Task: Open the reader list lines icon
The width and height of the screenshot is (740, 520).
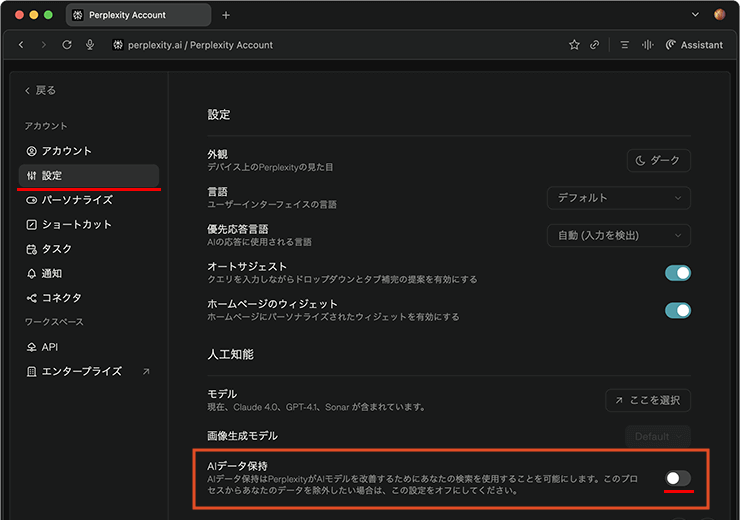Action: click(624, 45)
